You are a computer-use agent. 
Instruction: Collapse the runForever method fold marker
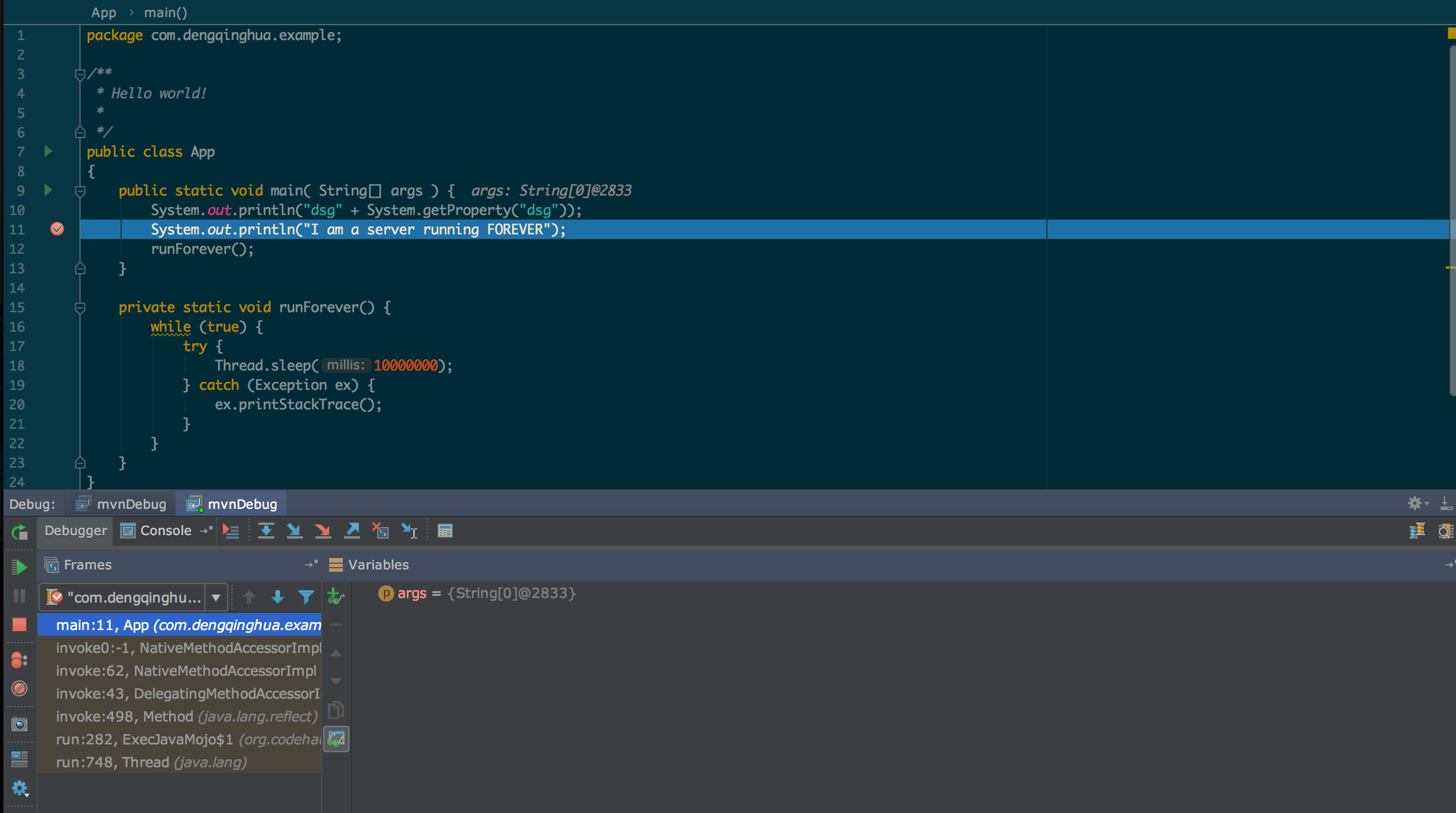(x=80, y=308)
